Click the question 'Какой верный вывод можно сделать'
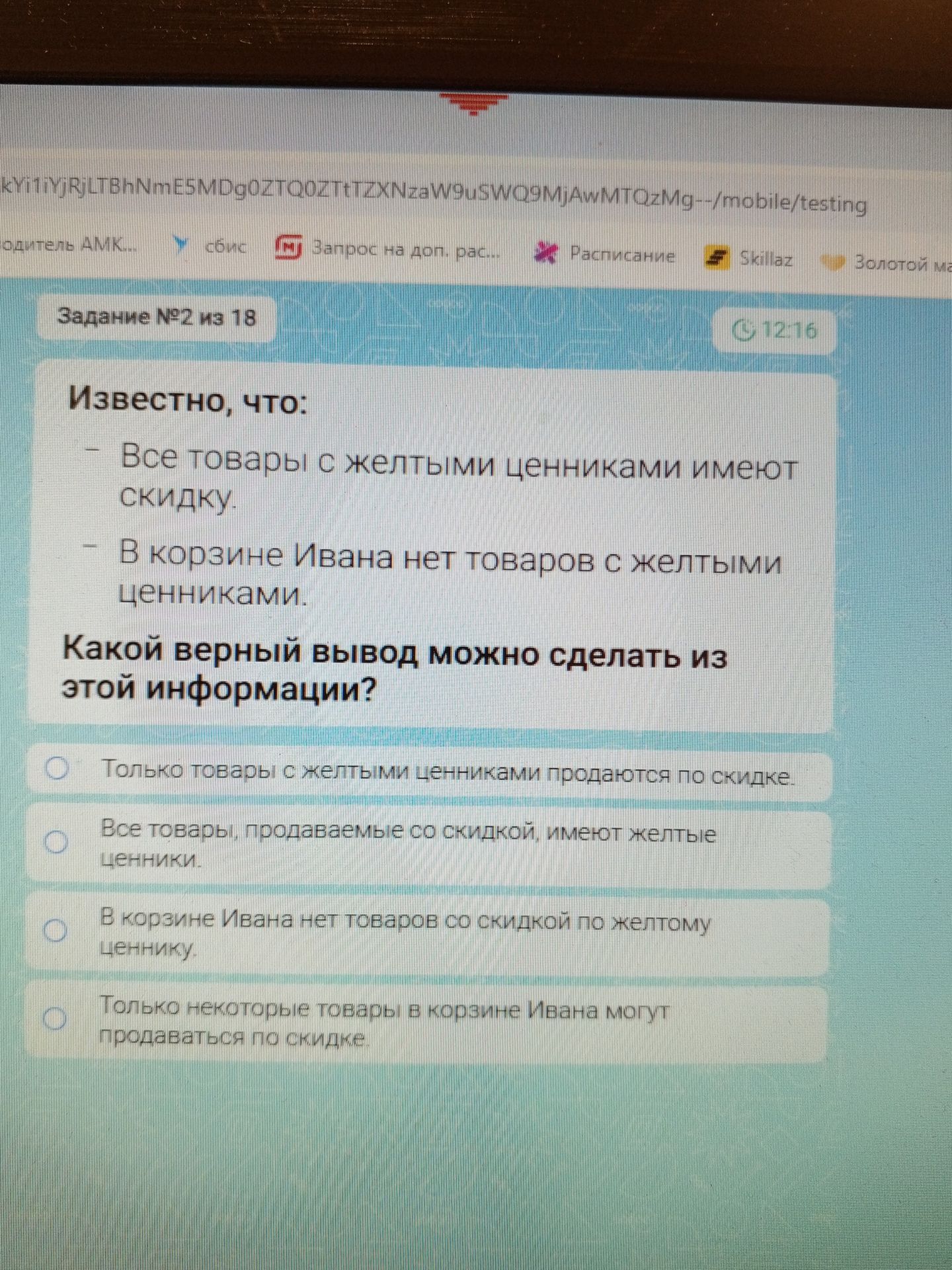This screenshot has height=1270, width=952. (395, 671)
